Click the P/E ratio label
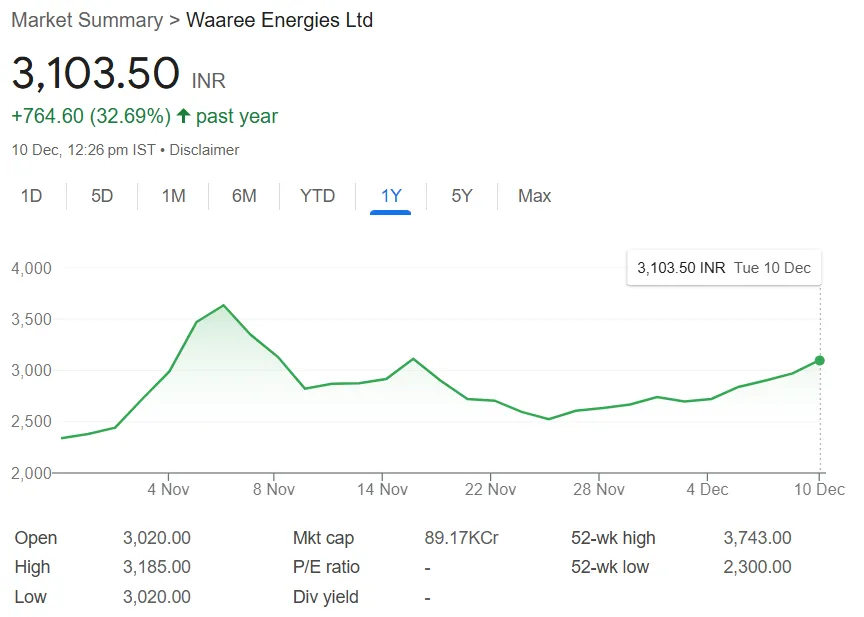Image resolution: width=864 pixels, height=617 pixels. pos(326,567)
